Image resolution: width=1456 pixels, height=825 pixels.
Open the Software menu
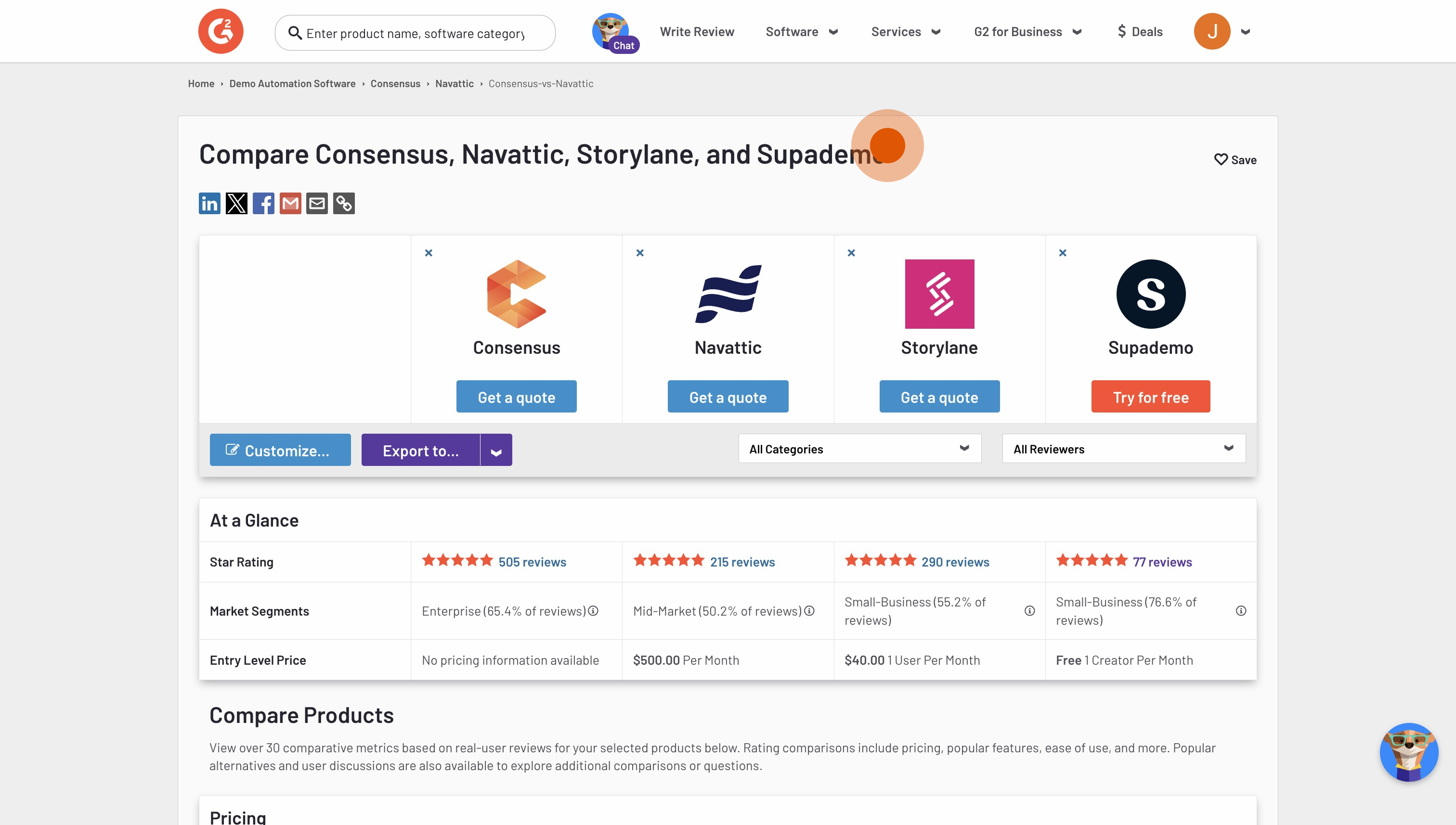[801, 32]
